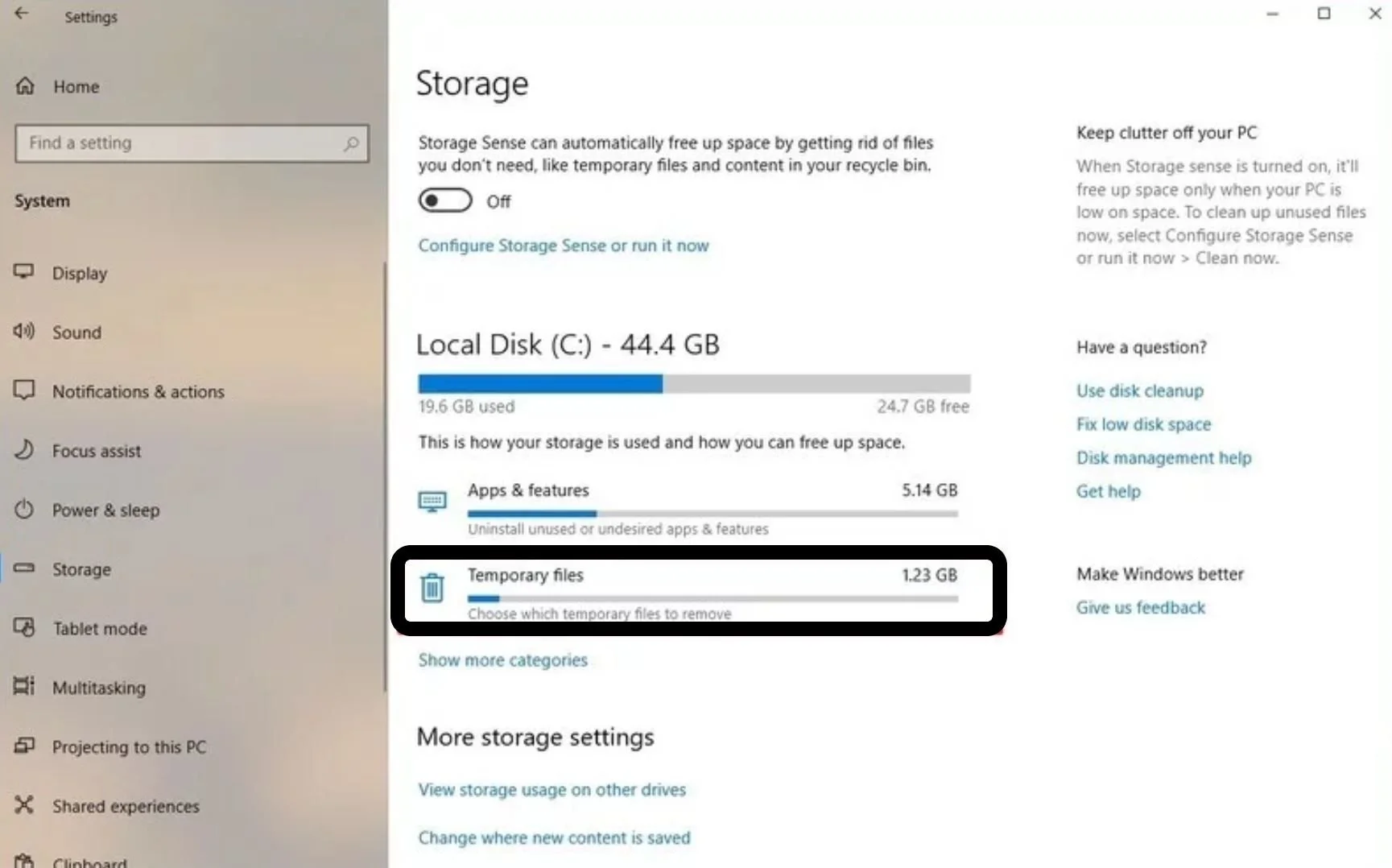Screen dimensions: 1392x868
Task: Go to Notifications & actions
Action: coord(138,391)
